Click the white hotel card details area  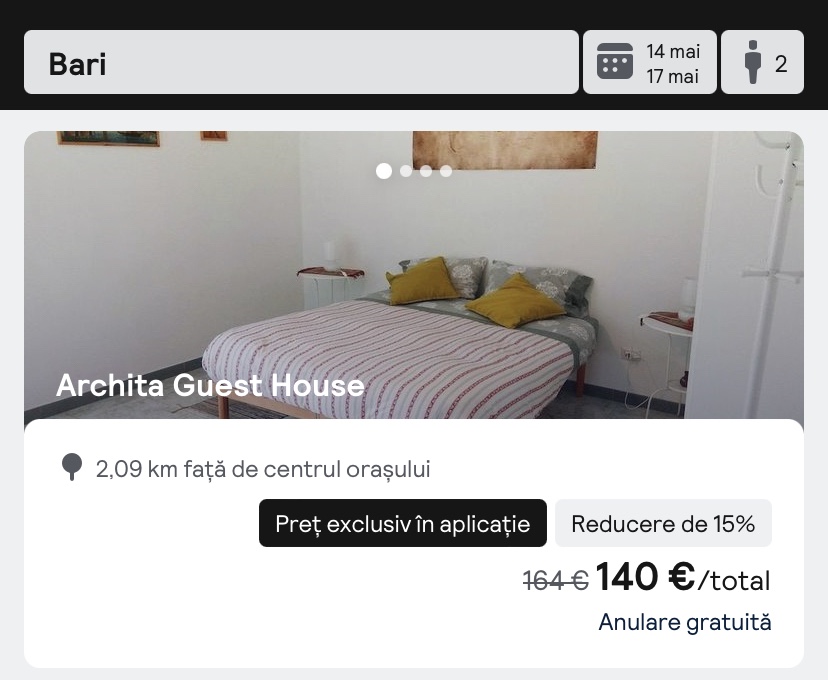click(x=414, y=543)
